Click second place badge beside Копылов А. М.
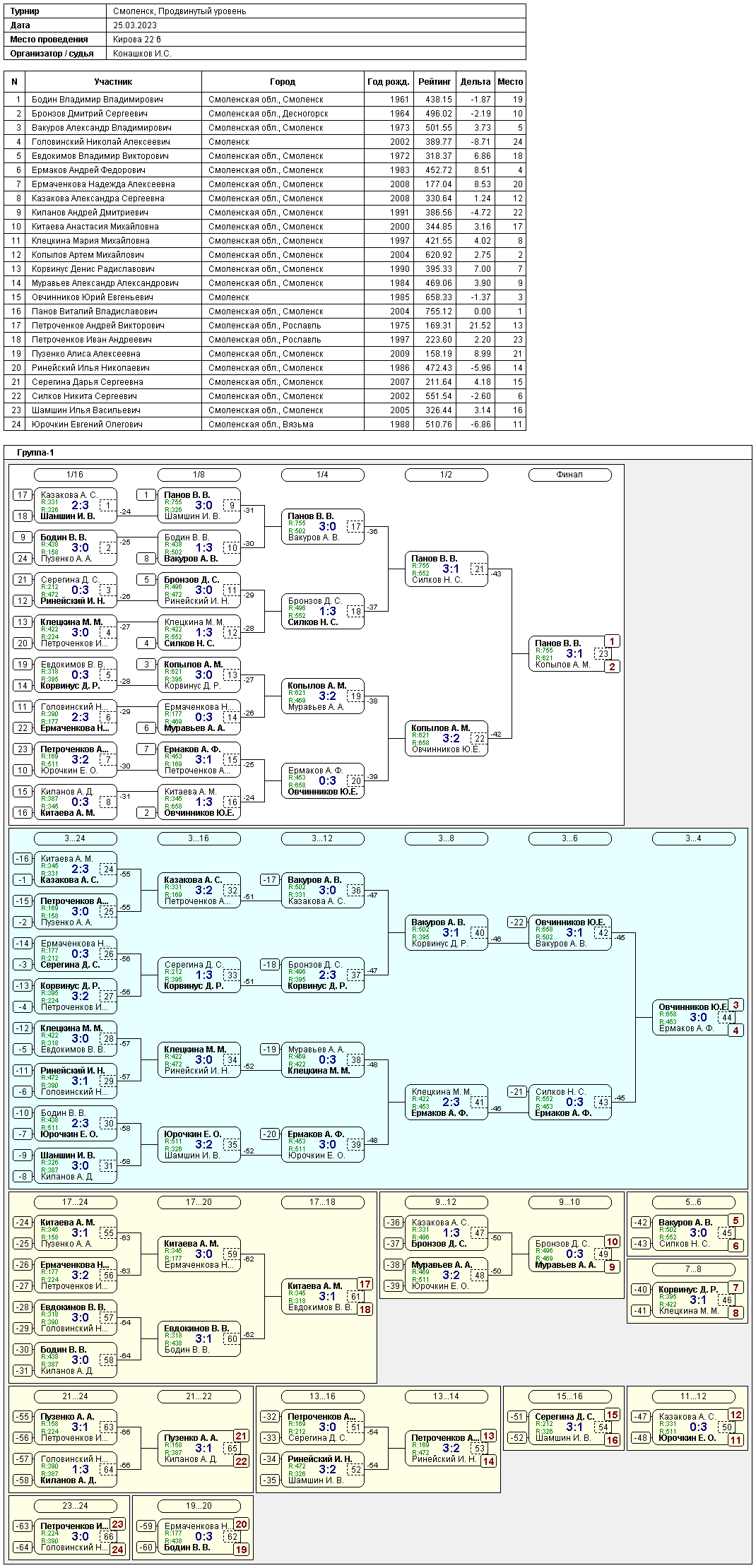Screen dimensions: 756x1568 (x=612, y=667)
